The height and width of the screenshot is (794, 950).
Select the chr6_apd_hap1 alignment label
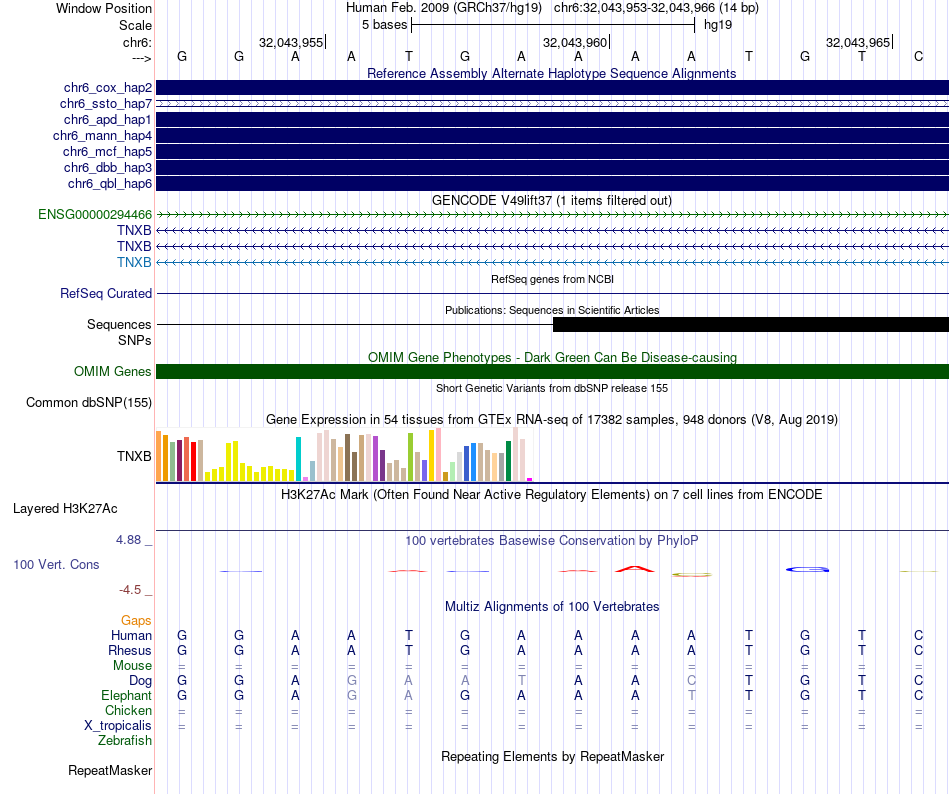click(x=108, y=120)
